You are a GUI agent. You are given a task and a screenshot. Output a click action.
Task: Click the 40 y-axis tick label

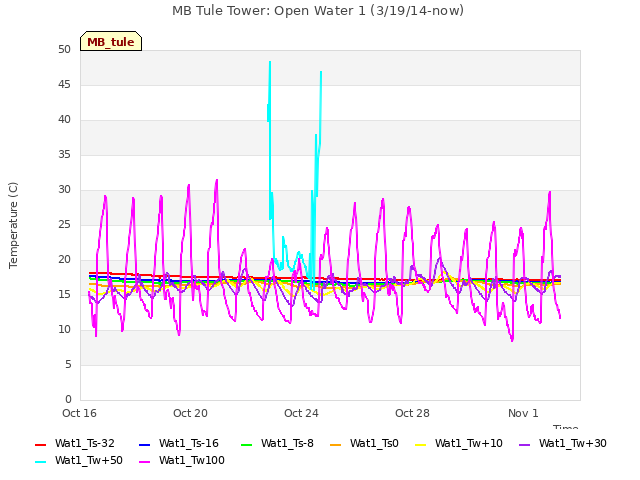(x=64, y=120)
